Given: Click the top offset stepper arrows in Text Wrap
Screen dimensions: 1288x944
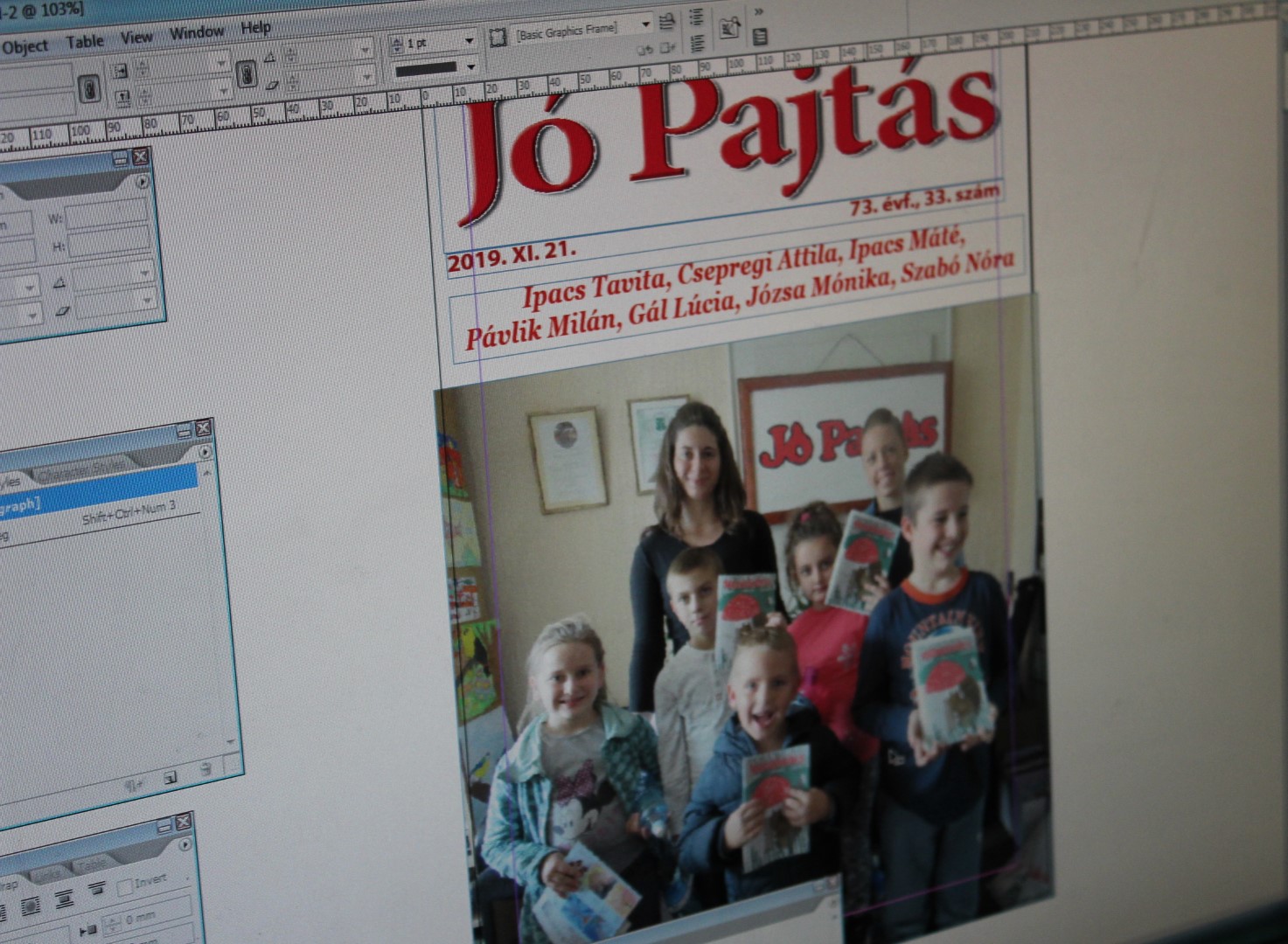Looking at the screenshot, I should click(x=112, y=926).
